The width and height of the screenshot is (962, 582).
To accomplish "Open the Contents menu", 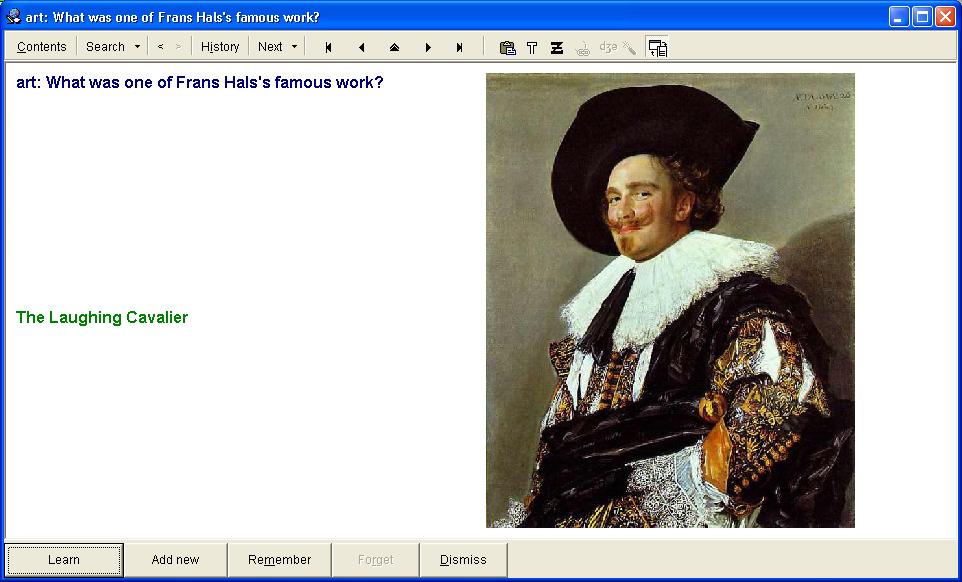I will click(x=41, y=47).
